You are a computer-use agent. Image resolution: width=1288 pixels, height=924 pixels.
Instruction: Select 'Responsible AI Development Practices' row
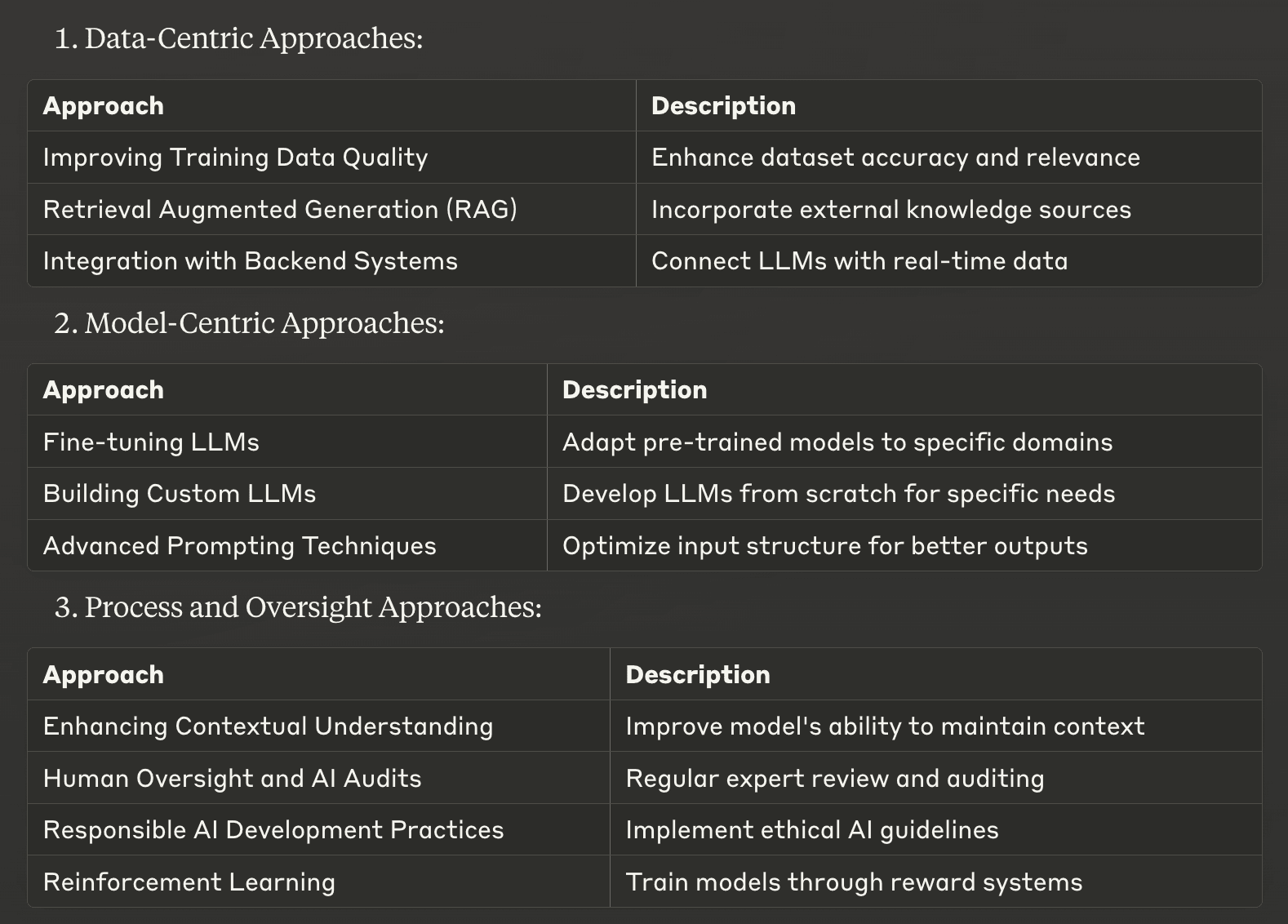pyautogui.click(x=645, y=829)
